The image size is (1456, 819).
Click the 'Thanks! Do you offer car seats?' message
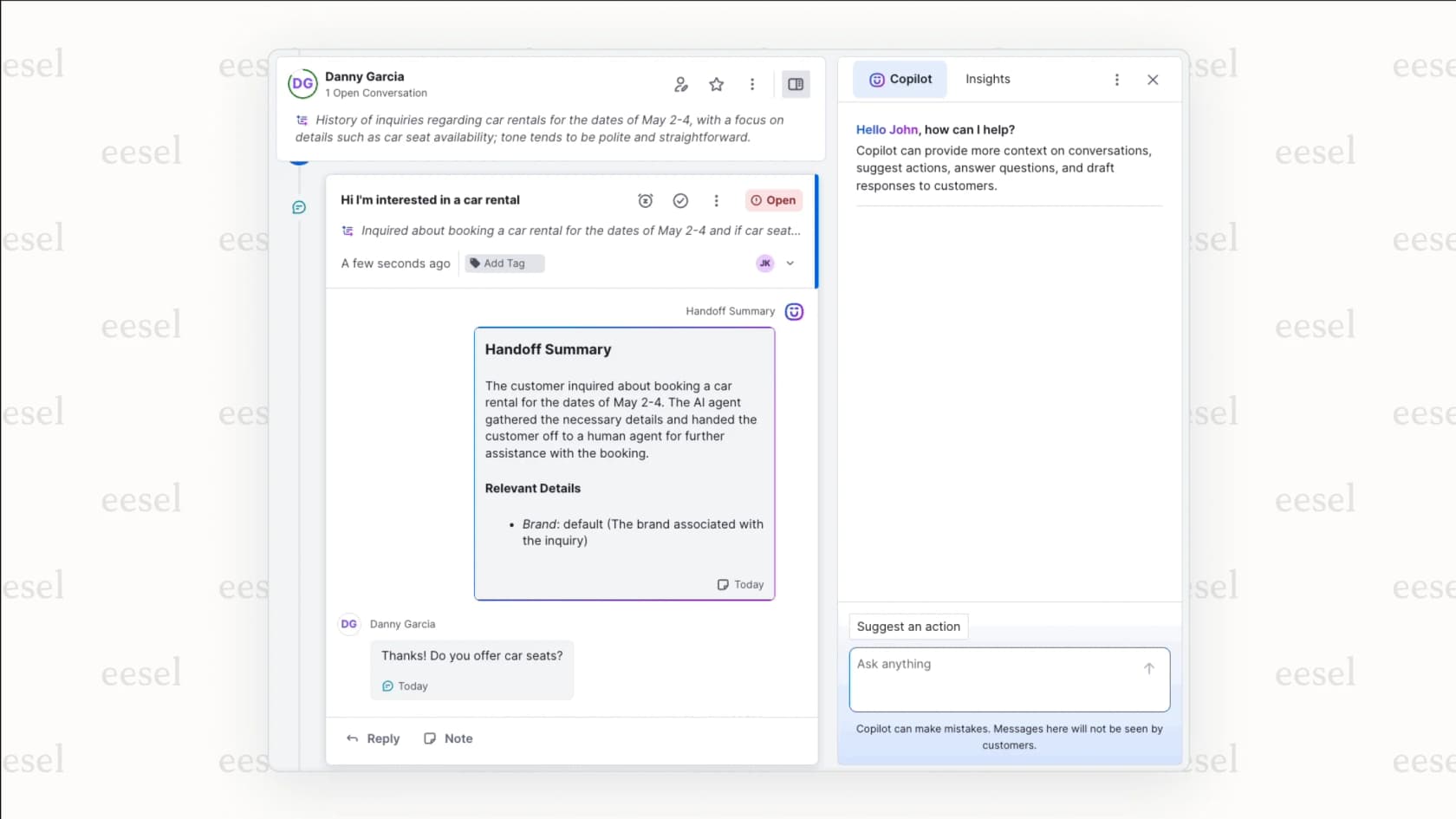pyautogui.click(x=471, y=656)
